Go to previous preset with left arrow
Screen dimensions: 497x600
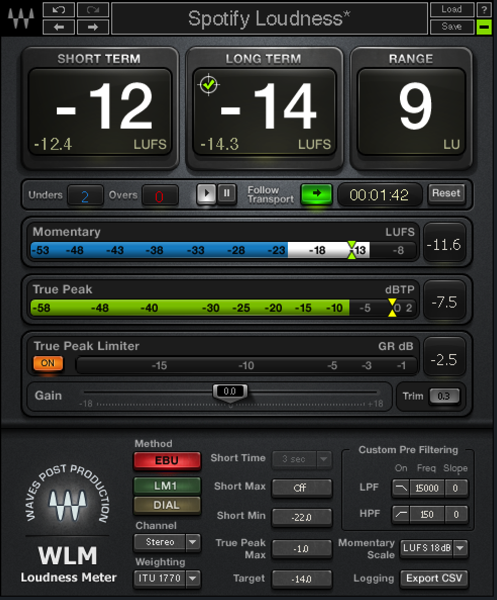point(59,27)
